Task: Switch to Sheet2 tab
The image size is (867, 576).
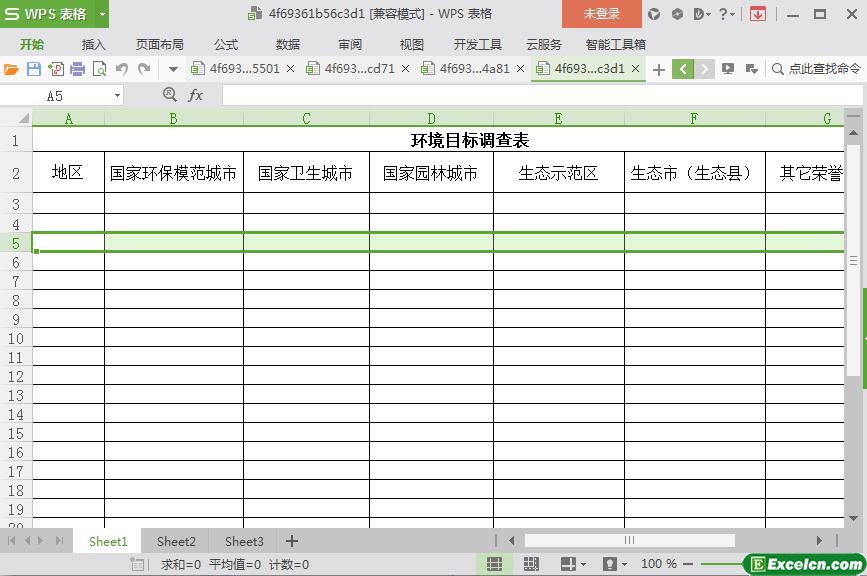Action: (x=176, y=541)
